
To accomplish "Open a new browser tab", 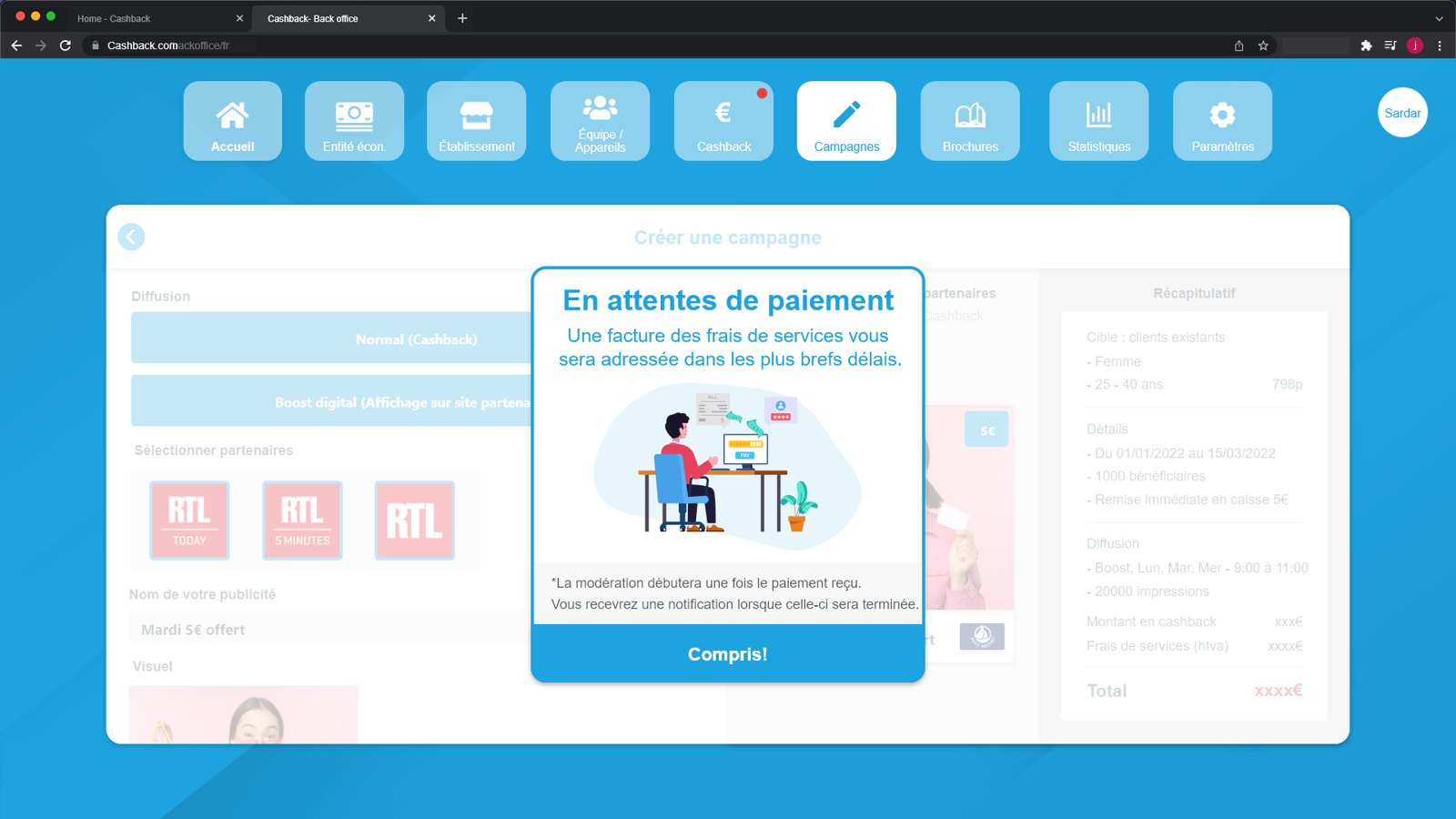I will pos(462,18).
